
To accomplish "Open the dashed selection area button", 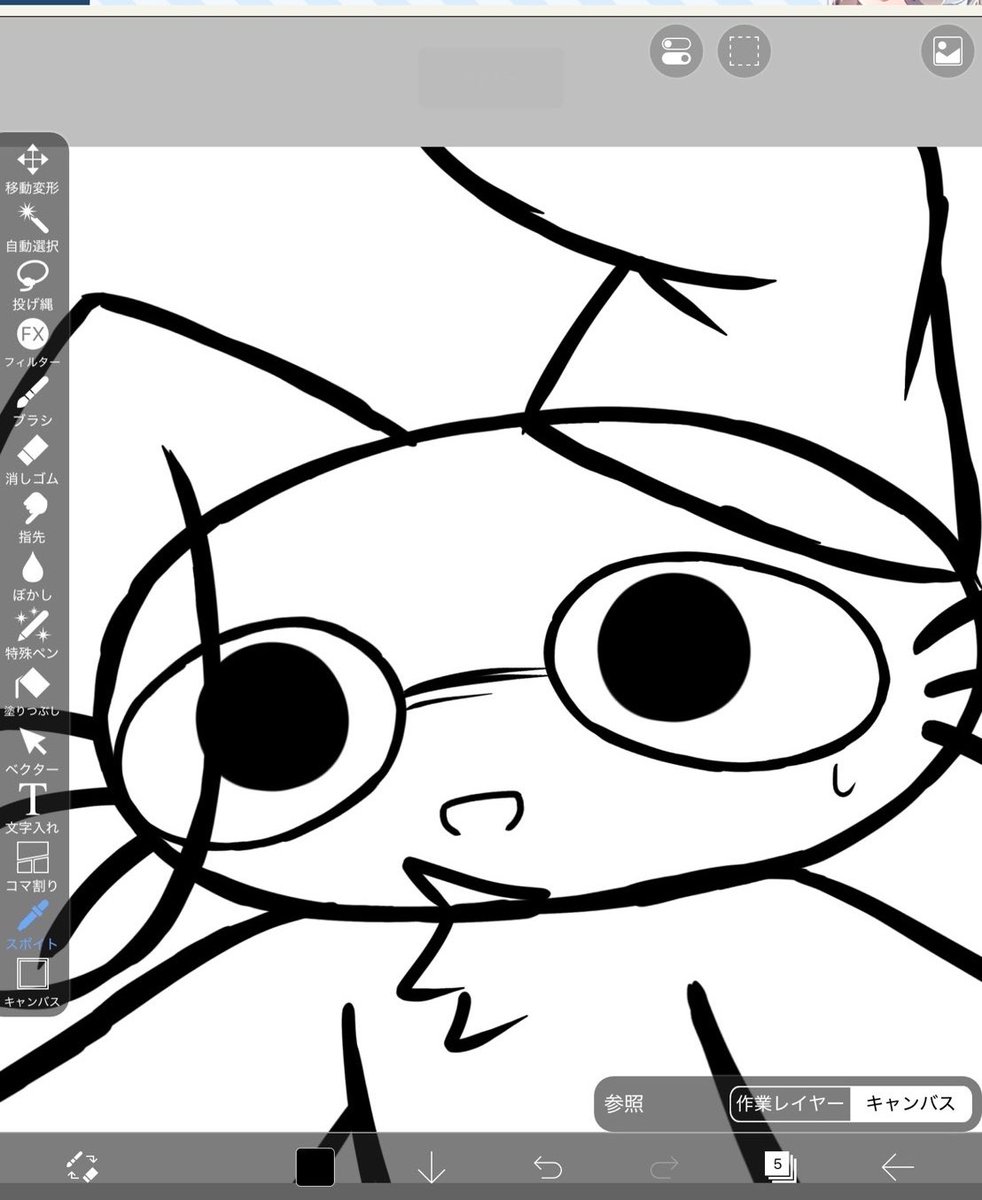I will pos(744,50).
